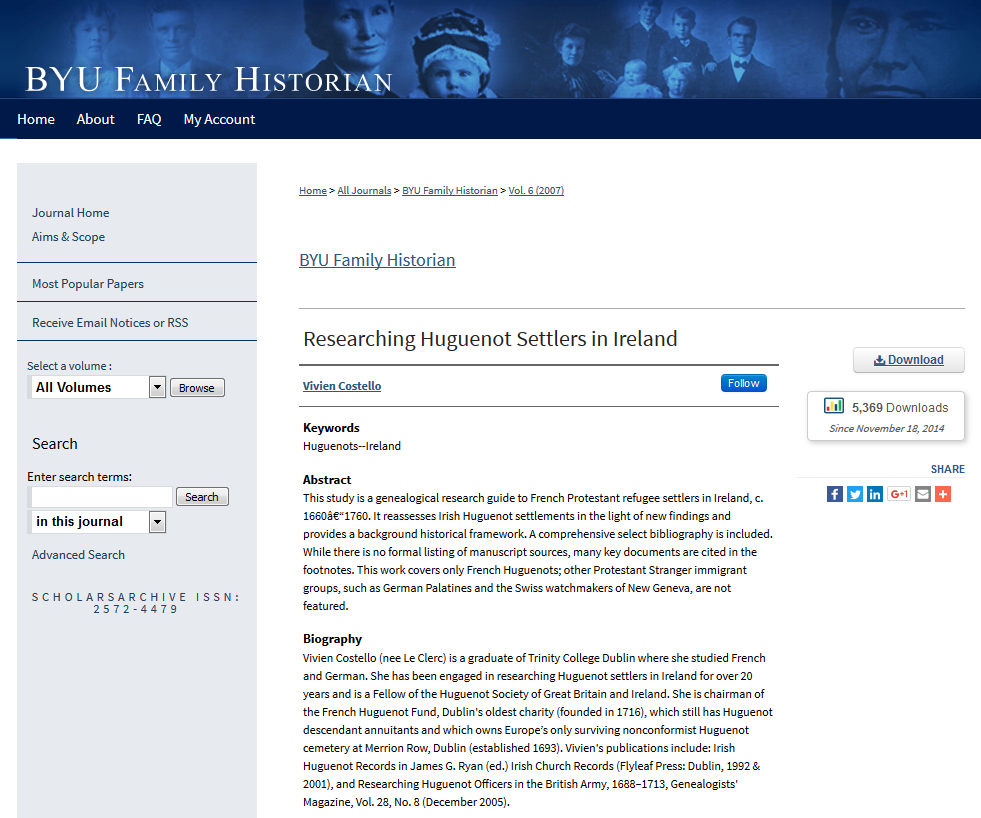Share article on Twitter icon
This screenshot has width=981, height=818.
click(855, 494)
